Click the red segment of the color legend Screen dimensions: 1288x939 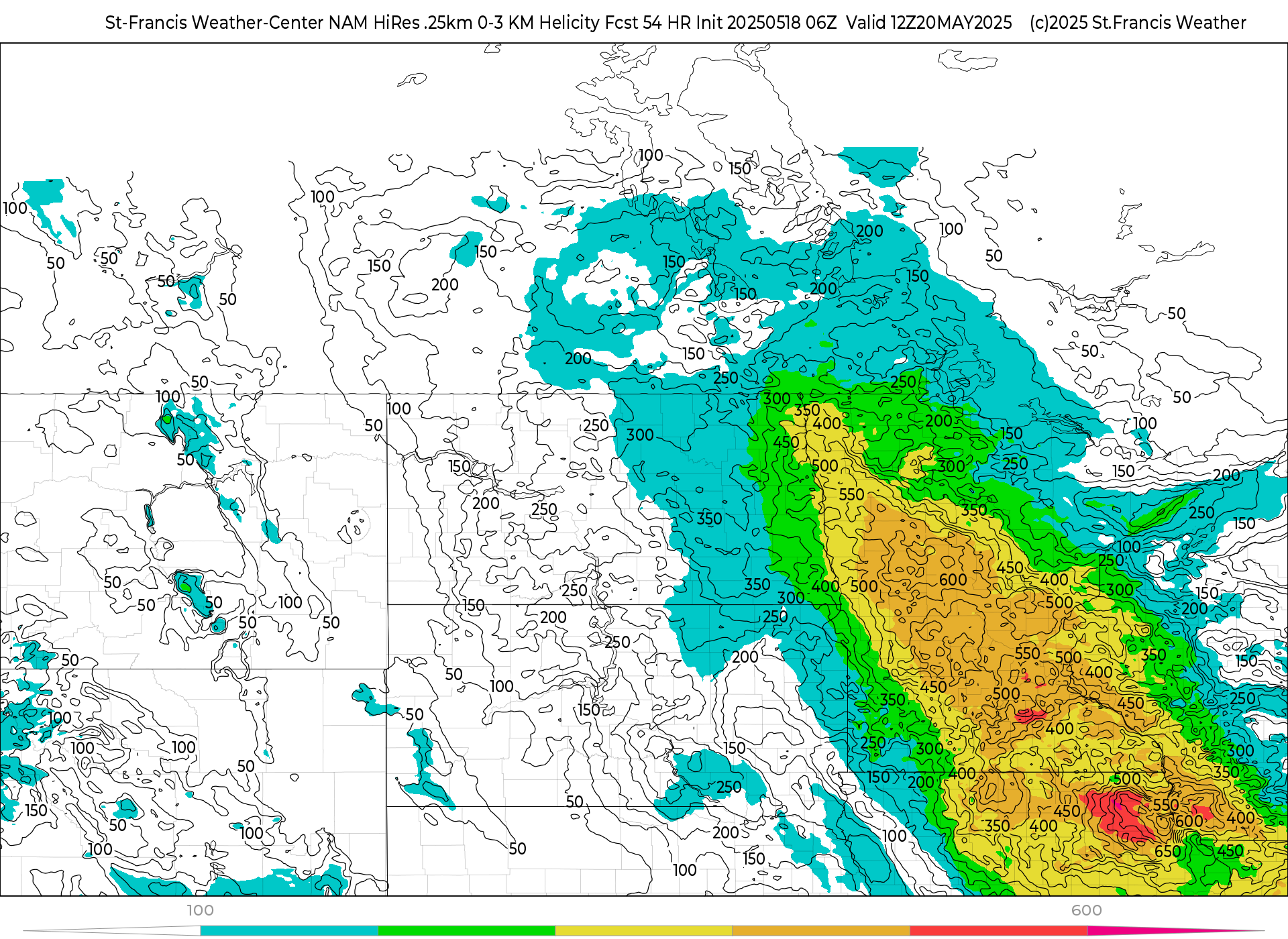pos(999,930)
